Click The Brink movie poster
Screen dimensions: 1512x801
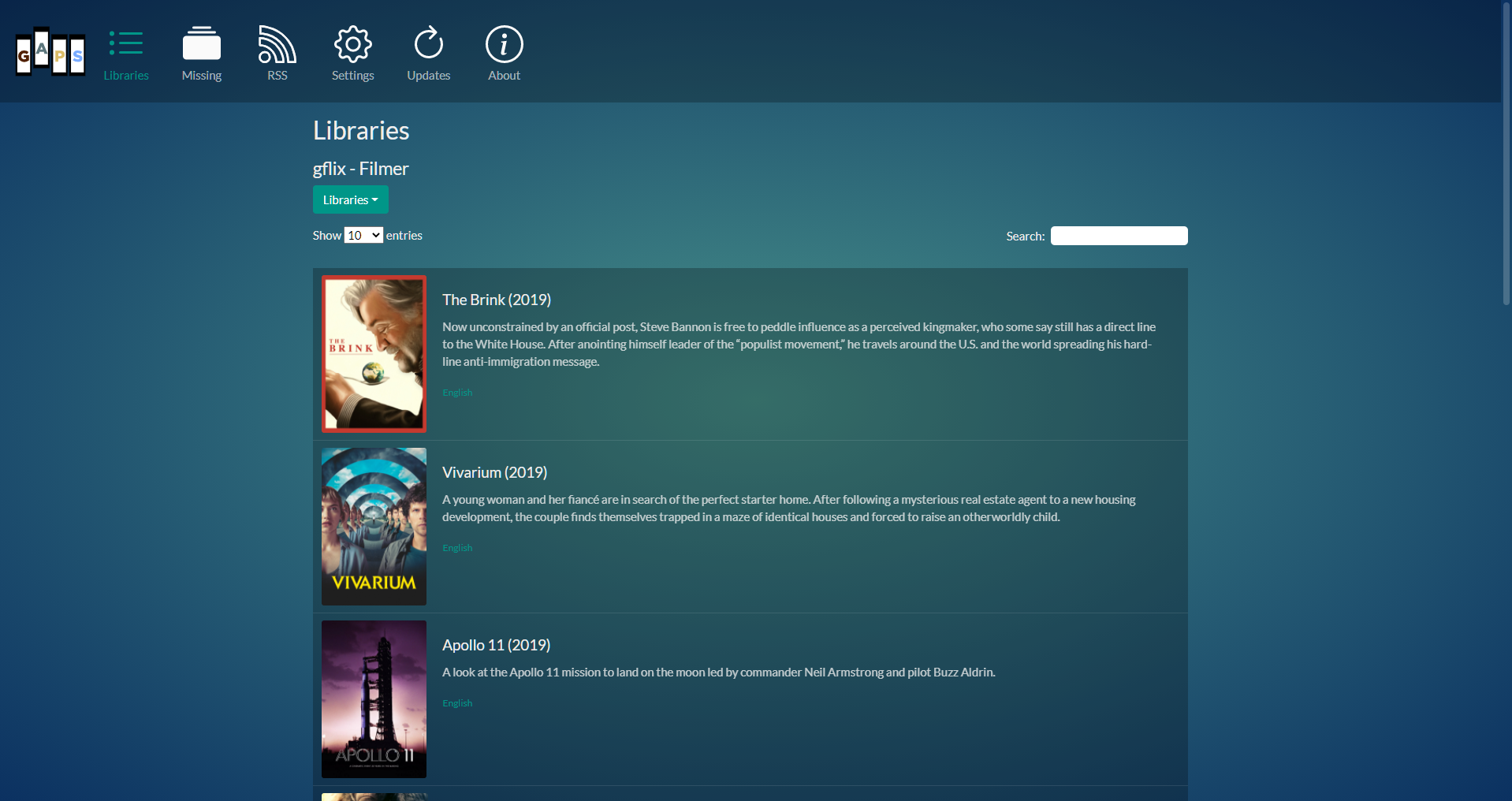click(x=374, y=354)
